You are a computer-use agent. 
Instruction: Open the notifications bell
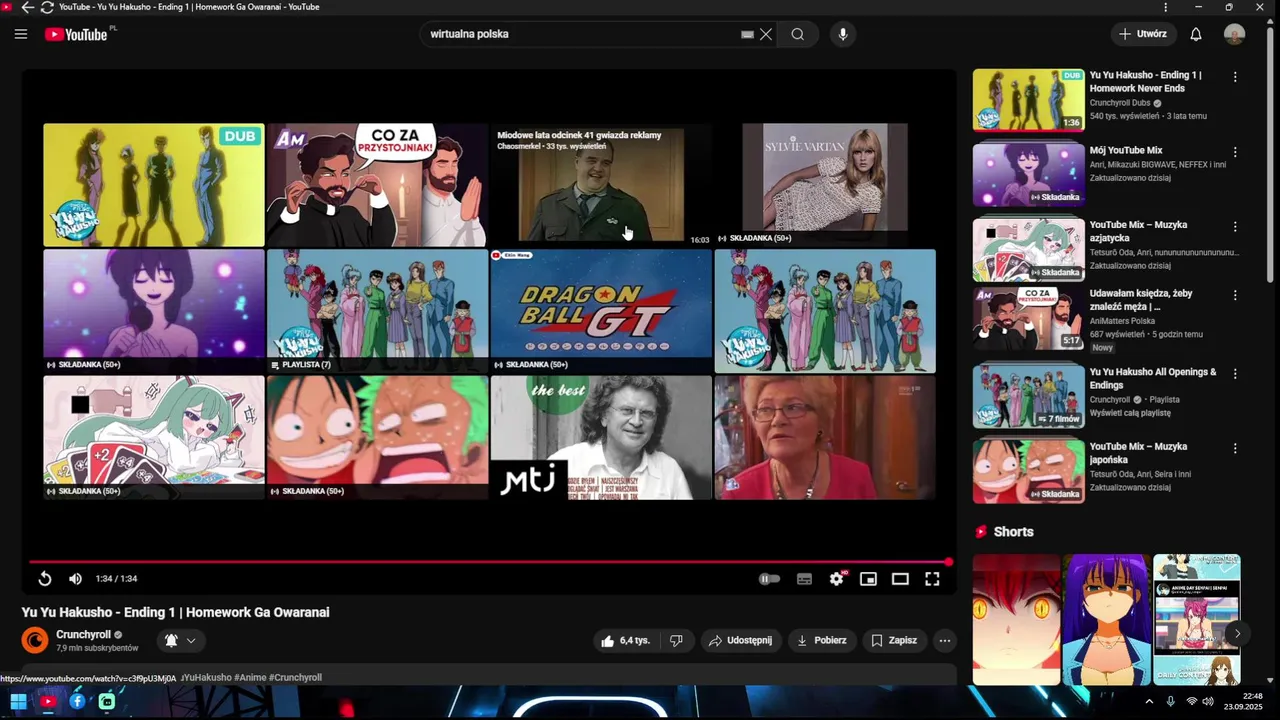[x=1196, y=34]
